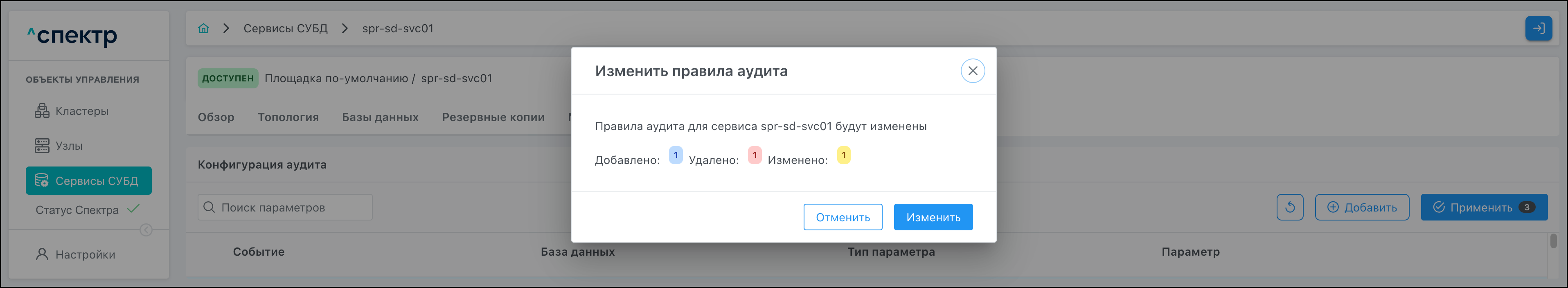Switch to the Топология tab
Viewport: 1568px width, 288px height.
click(x=288, y=117)
